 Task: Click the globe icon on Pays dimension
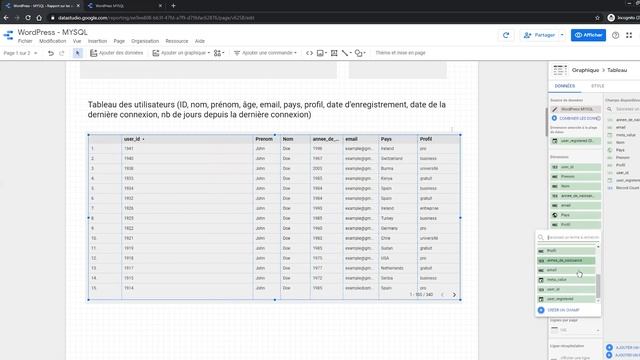(555, 215)
